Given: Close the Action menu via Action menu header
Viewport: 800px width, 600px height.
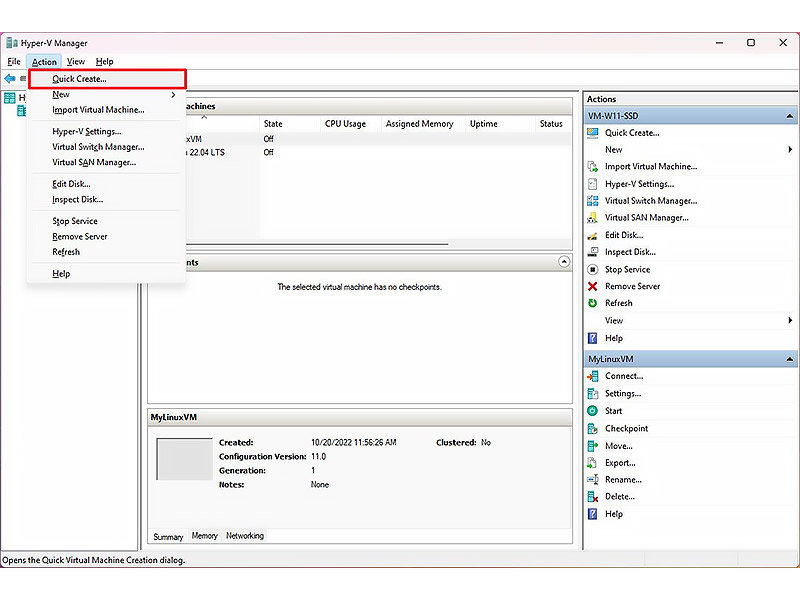Looking at the screenshot, I should tap(44, 62).
